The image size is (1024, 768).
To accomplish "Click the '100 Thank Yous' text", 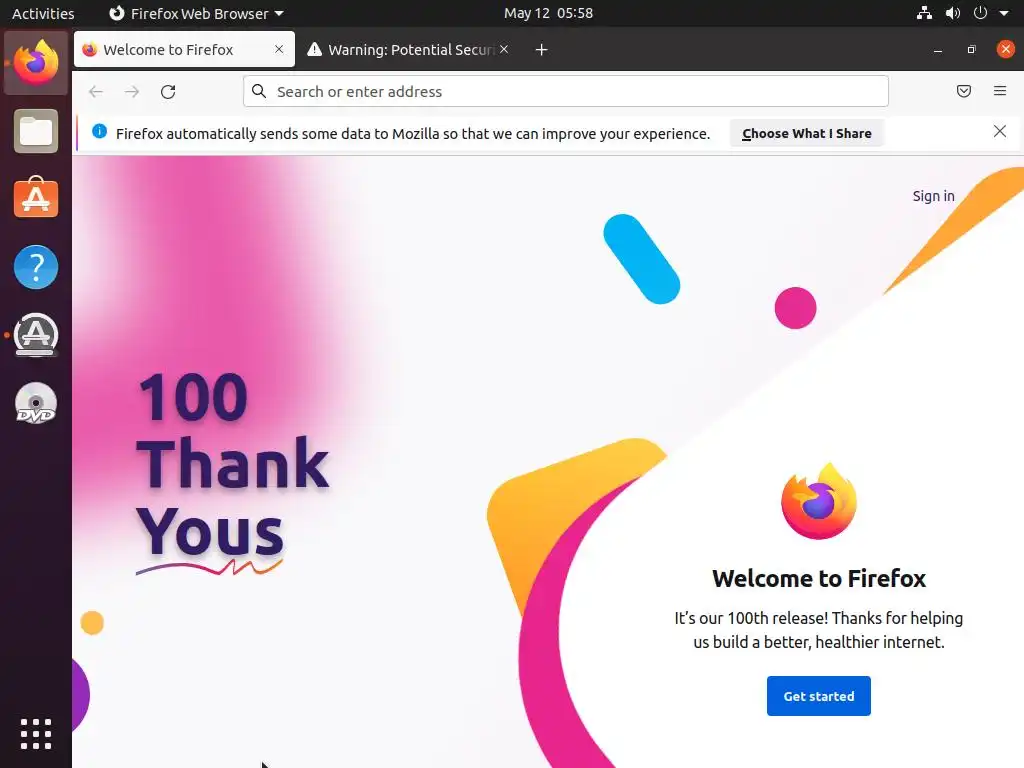I will 232,465.
